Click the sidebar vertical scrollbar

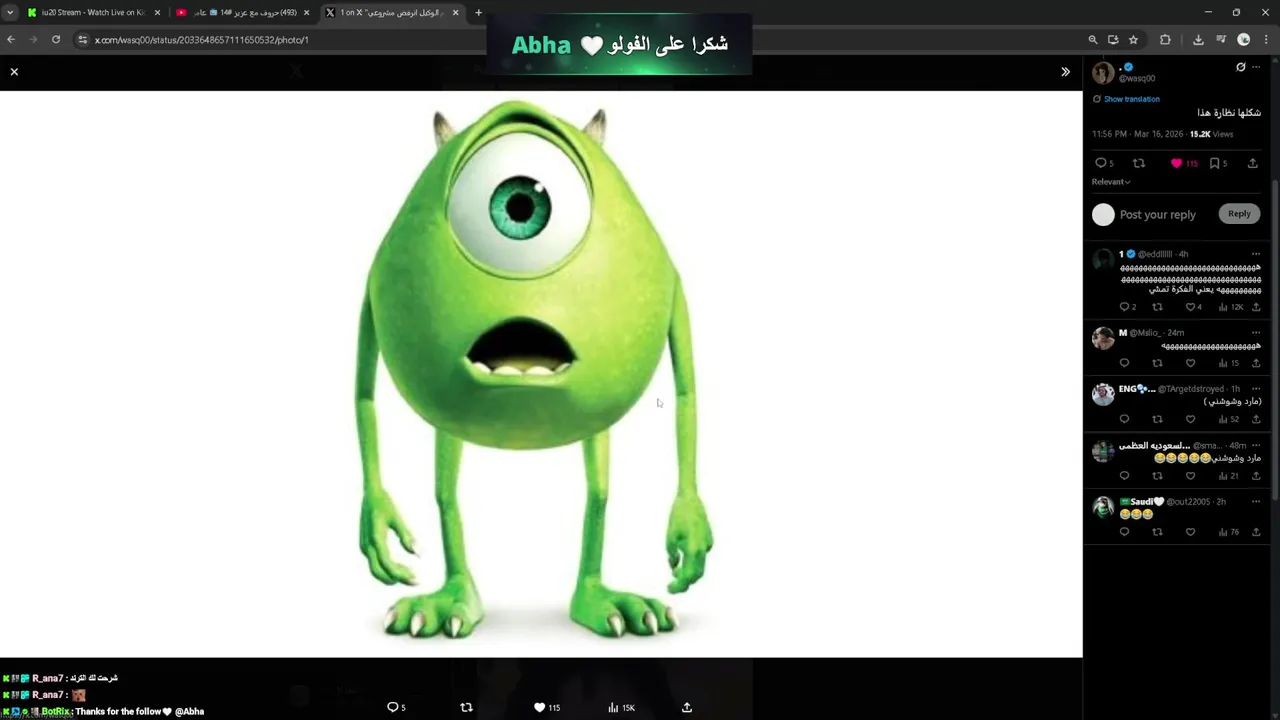1275,340
